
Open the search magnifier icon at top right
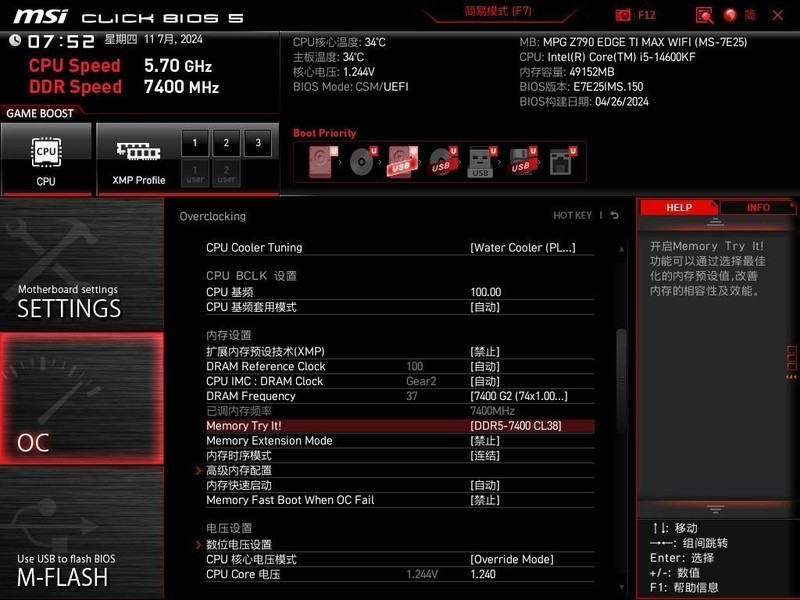point(705,15)
